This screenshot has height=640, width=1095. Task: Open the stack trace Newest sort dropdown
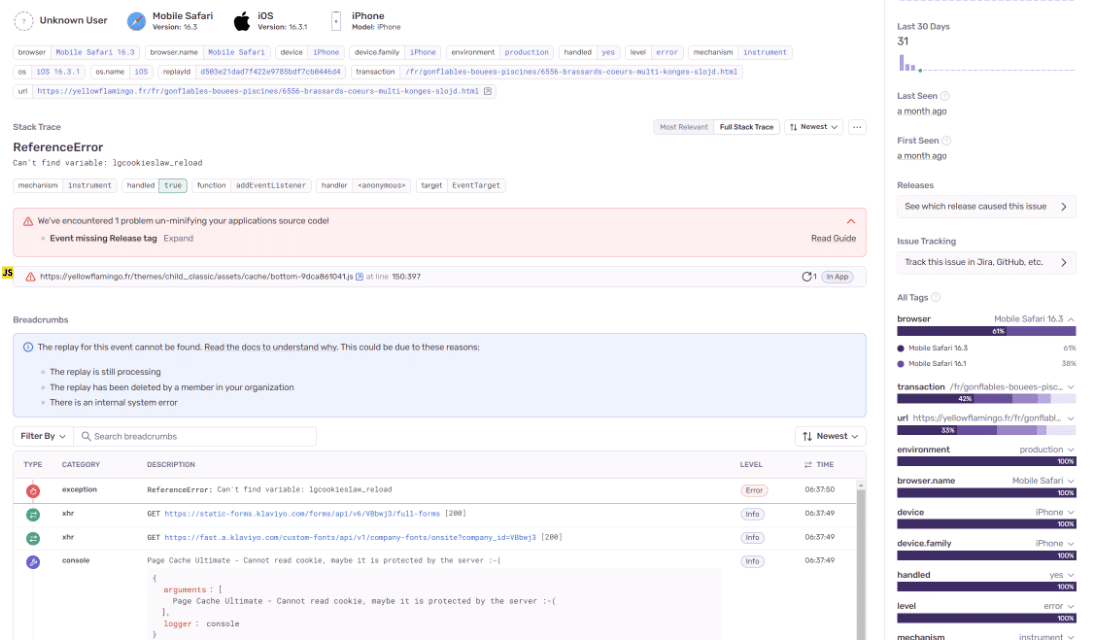tap(814, 127)
